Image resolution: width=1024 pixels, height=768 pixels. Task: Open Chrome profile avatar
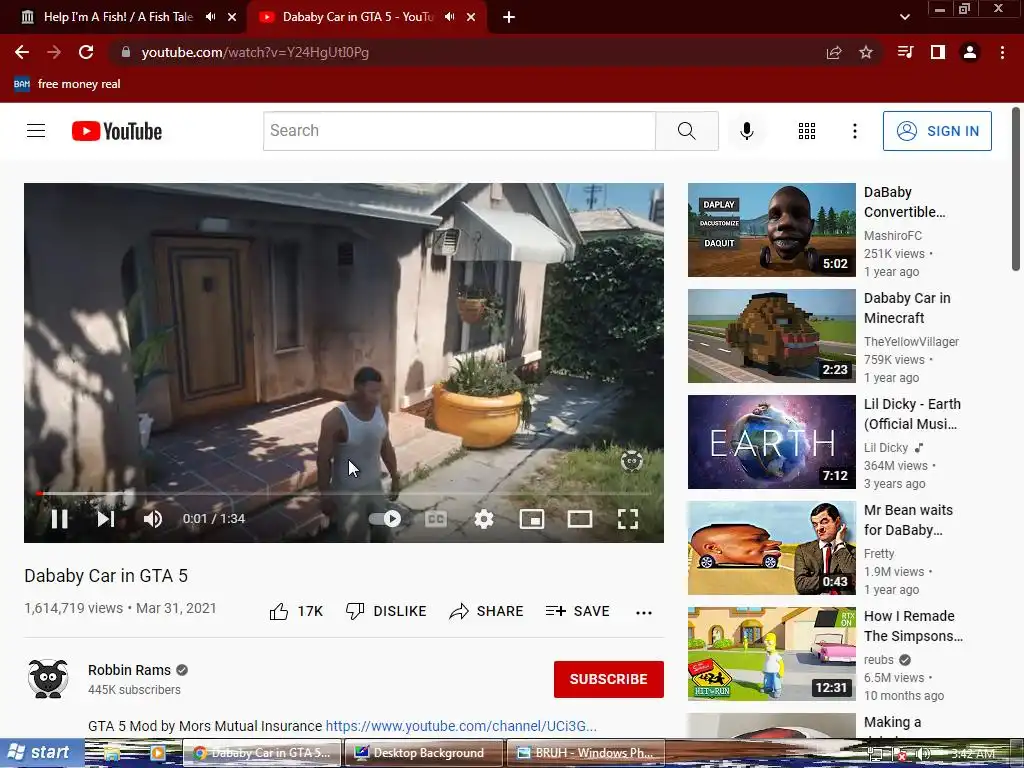tap(970, 52)
